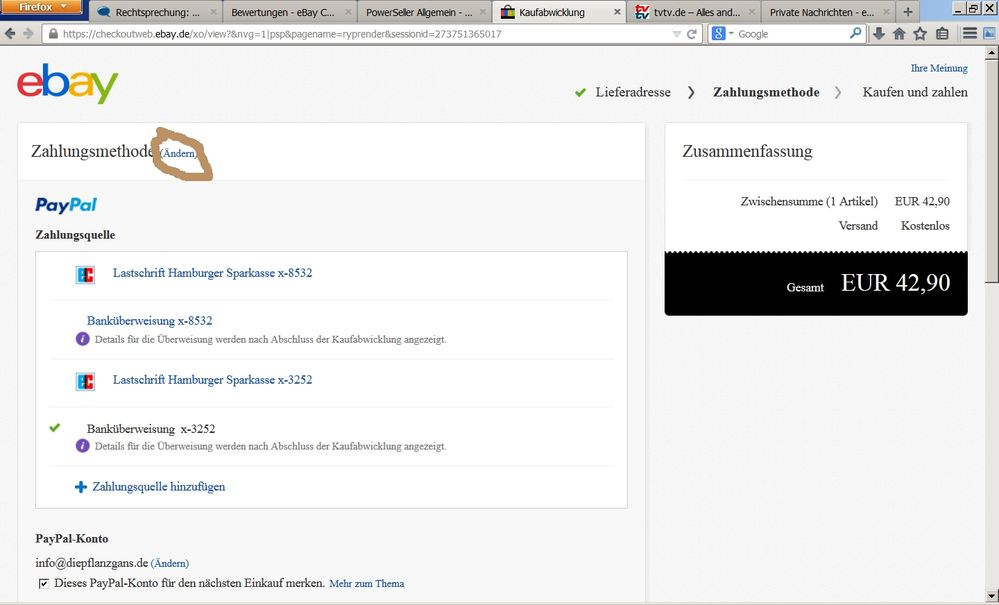Open the Firefox hamburger menu

tap(970, 34)
